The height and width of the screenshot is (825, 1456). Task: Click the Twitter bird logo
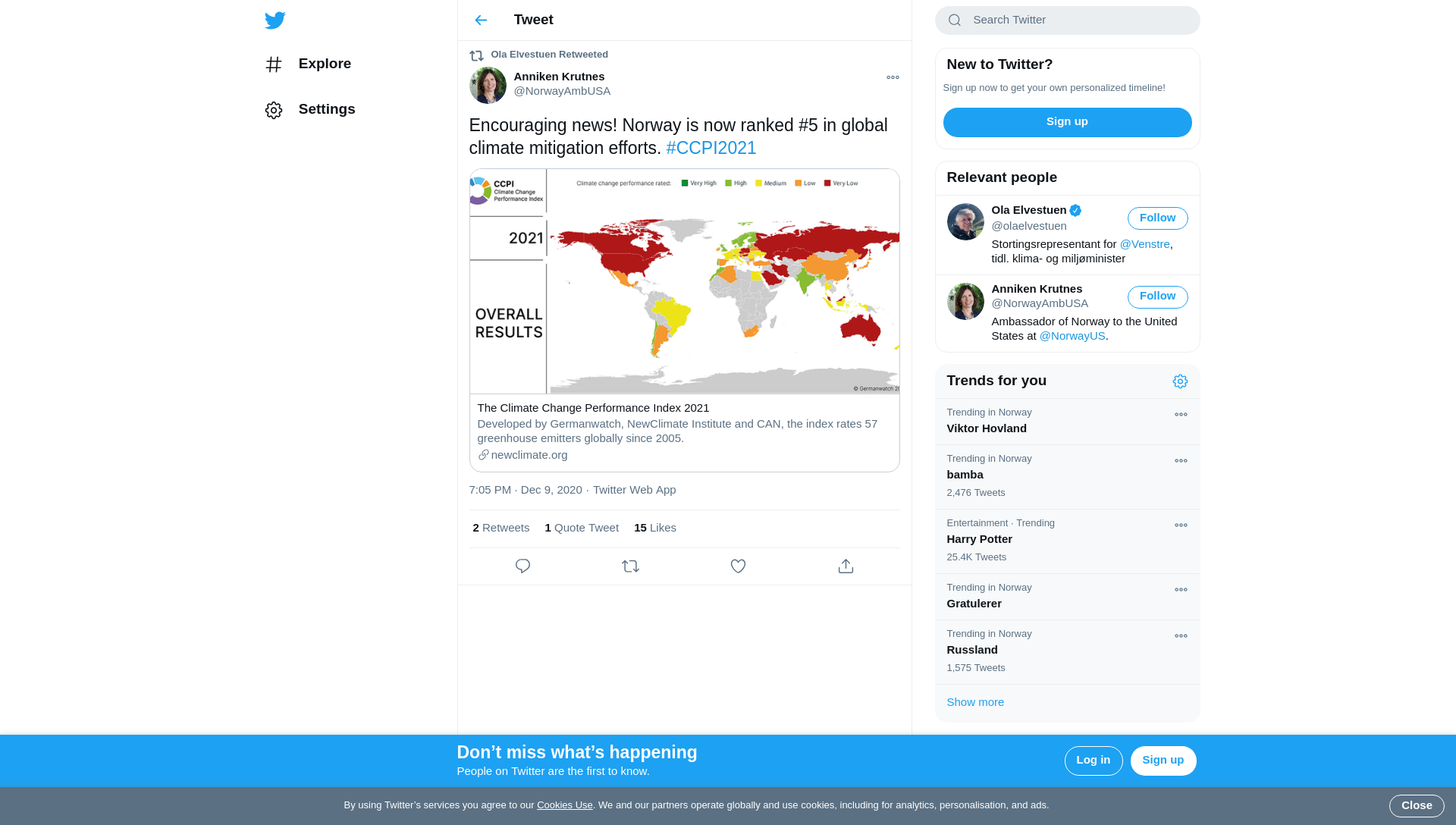[275, 20]
